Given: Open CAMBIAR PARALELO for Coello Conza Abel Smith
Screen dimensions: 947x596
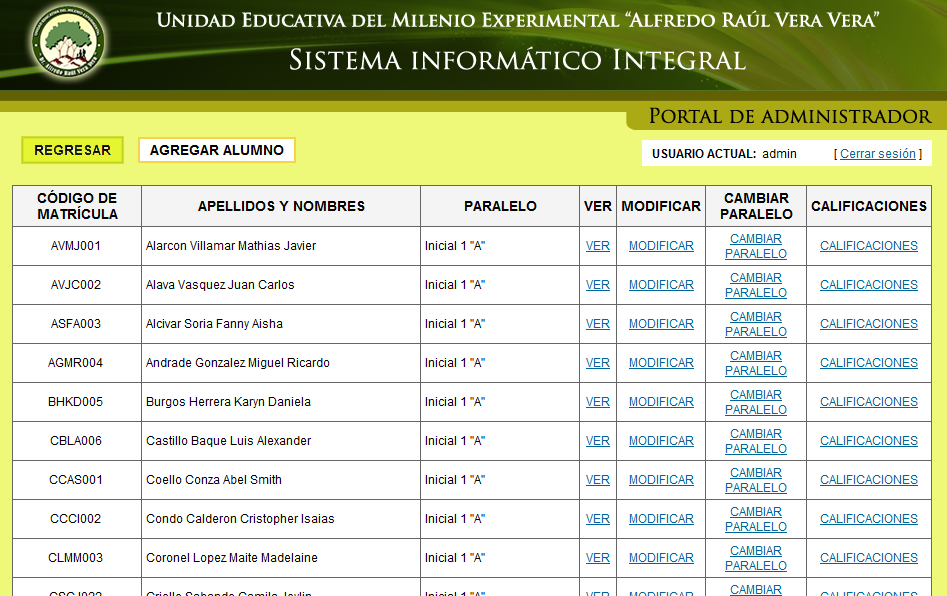Looking at the screenshot, I should coord(756,480).
